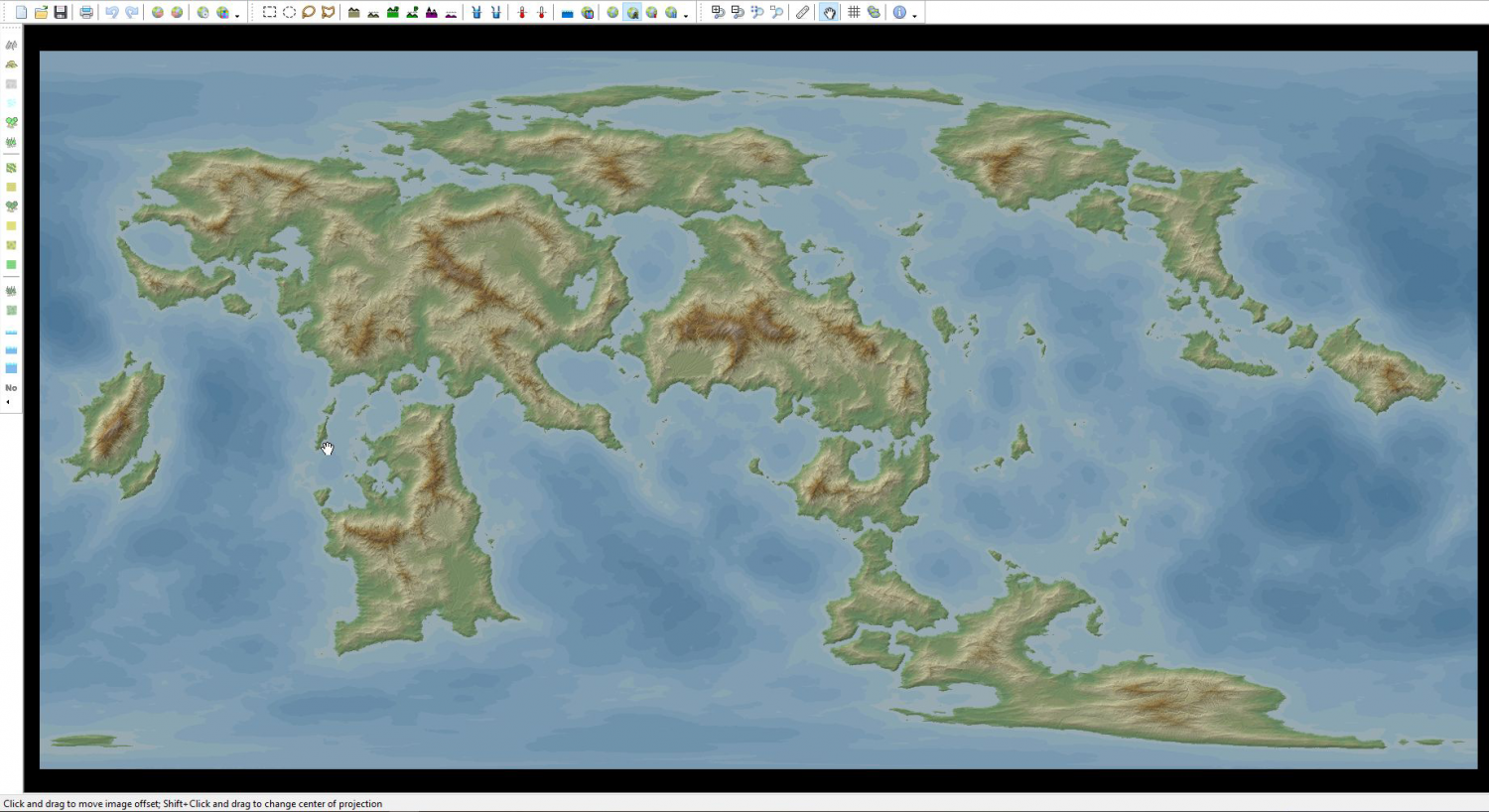Select the green trees icon in sidebar
1489x812 pixels.
(x=12, y=122)
